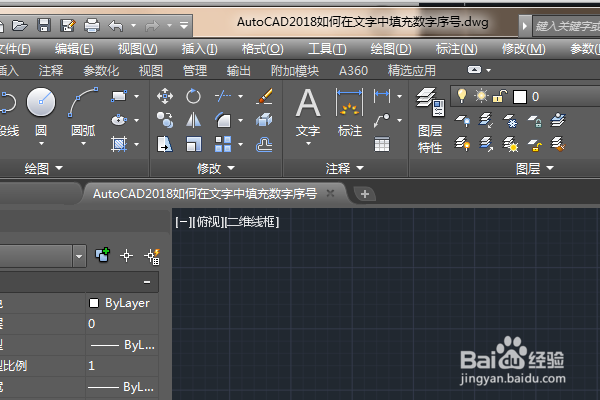Select the Text (文字) annotation tool
Image resolution: width=600 pixels, height=400 pixels.
(308, 112)
